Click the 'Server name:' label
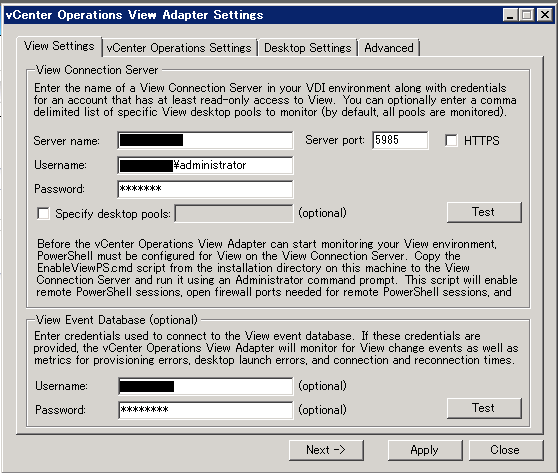The image size is (558, 473). (x=67, y=141)
